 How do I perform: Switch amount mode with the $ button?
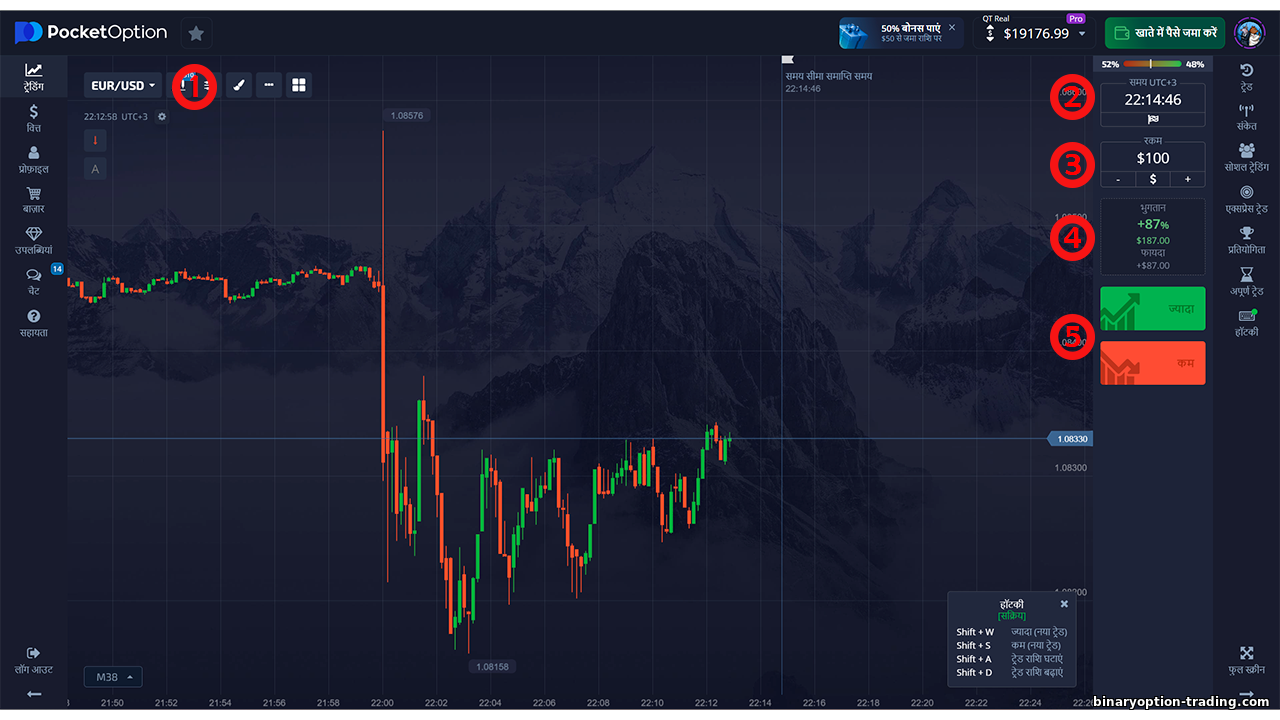pos(1152,179)
